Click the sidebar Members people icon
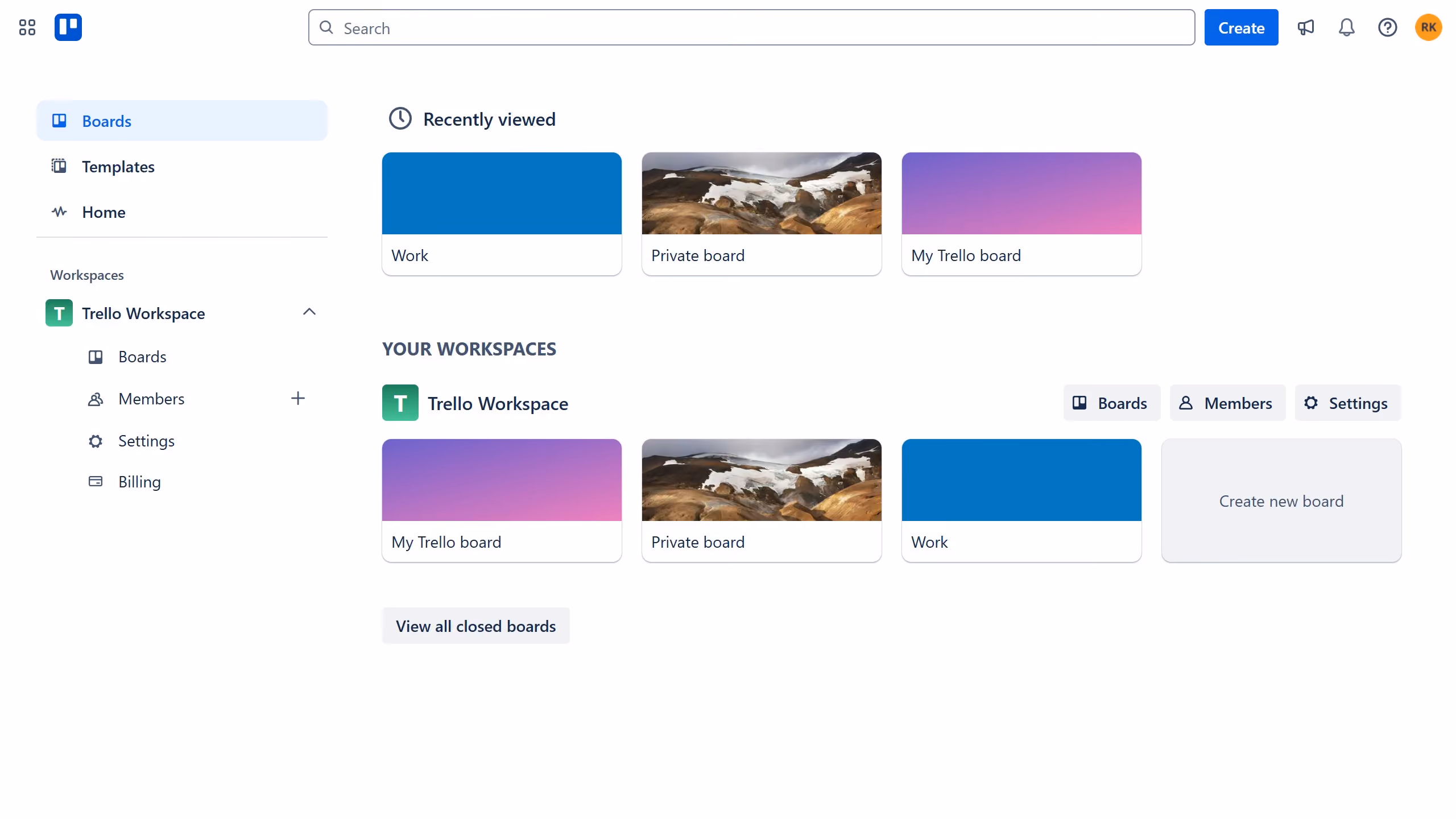This screenshot has width=1456, height=819. 96,399
